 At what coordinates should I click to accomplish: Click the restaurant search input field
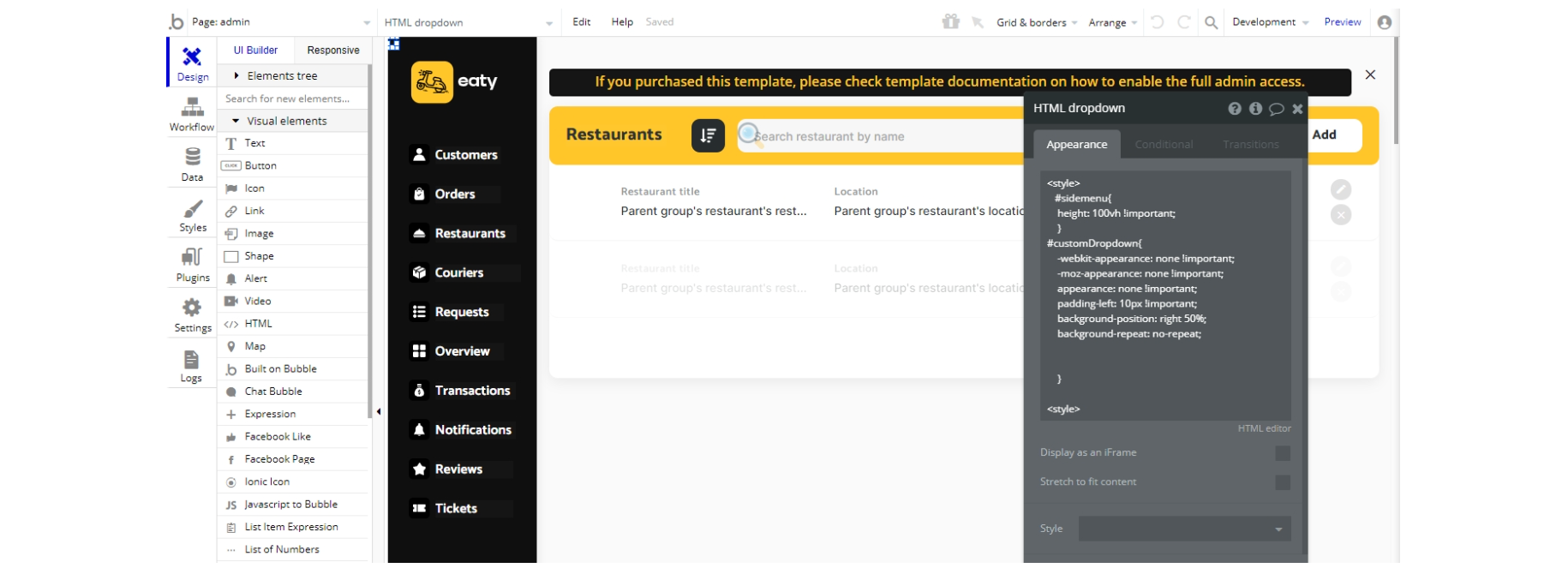880,136
